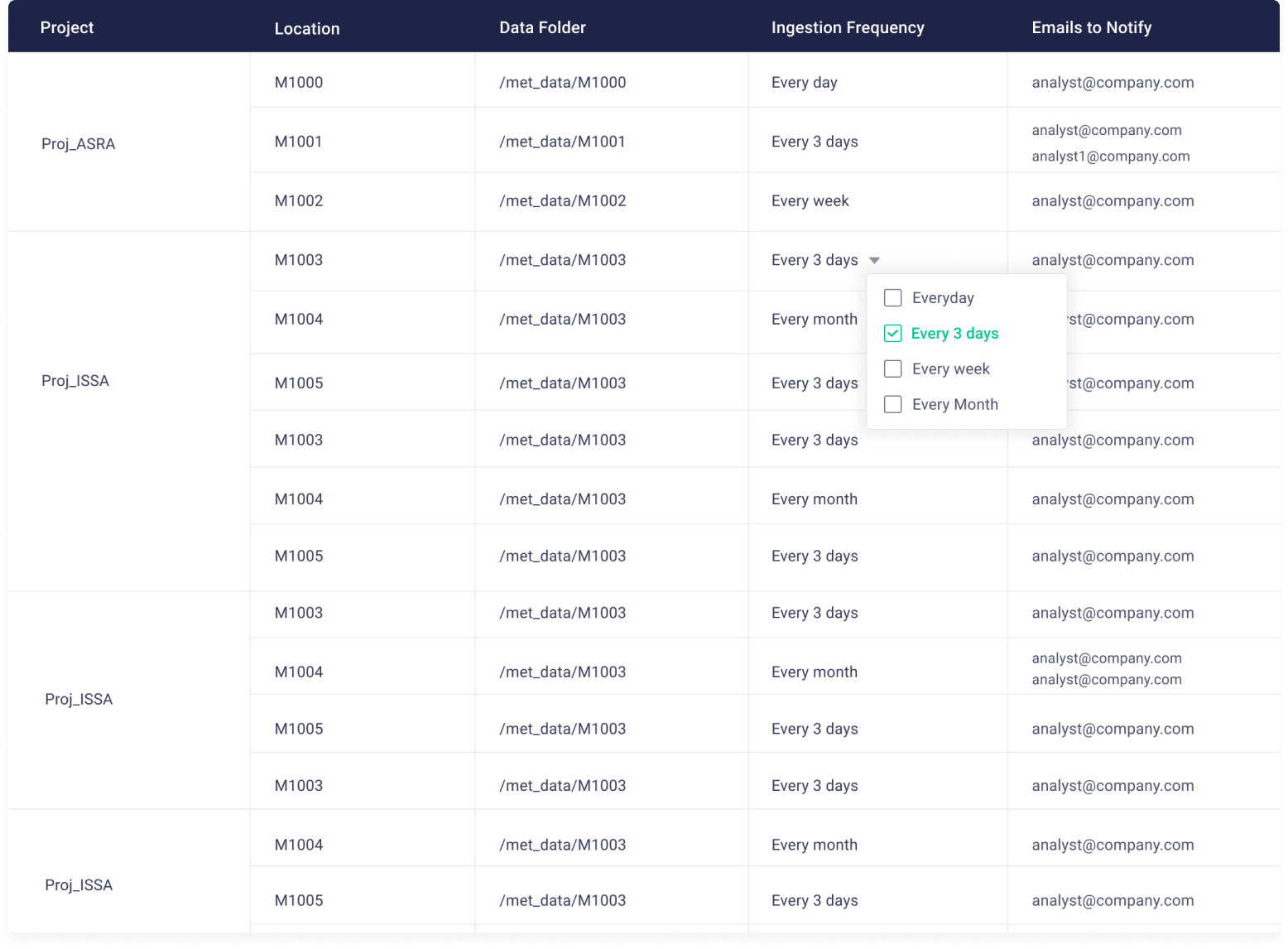Screen dimensions: 1288x949
Task: Open Every day frequency for M1000
Action: click(804, 82)
